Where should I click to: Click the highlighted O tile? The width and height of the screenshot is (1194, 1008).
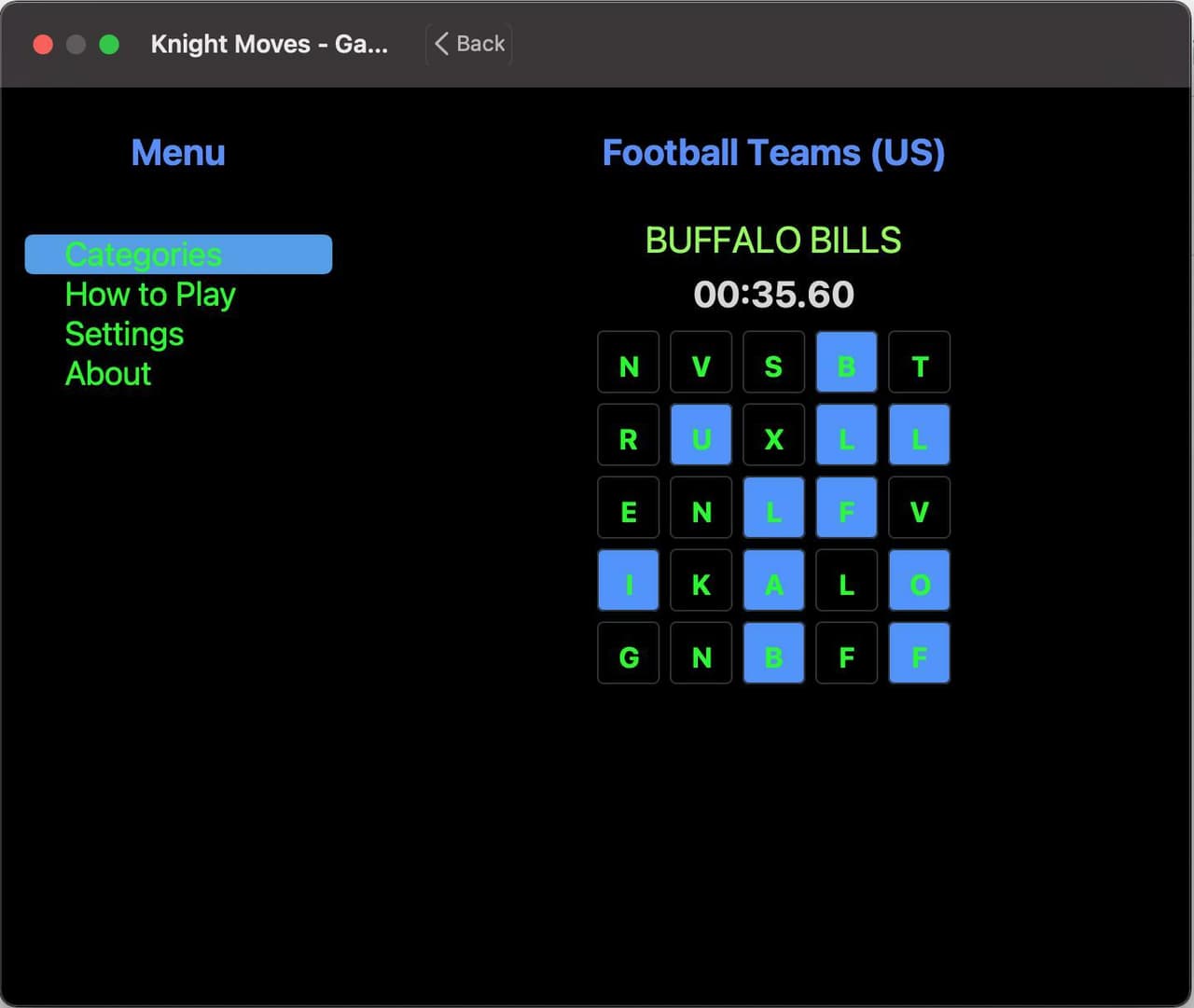coord(920,580)
